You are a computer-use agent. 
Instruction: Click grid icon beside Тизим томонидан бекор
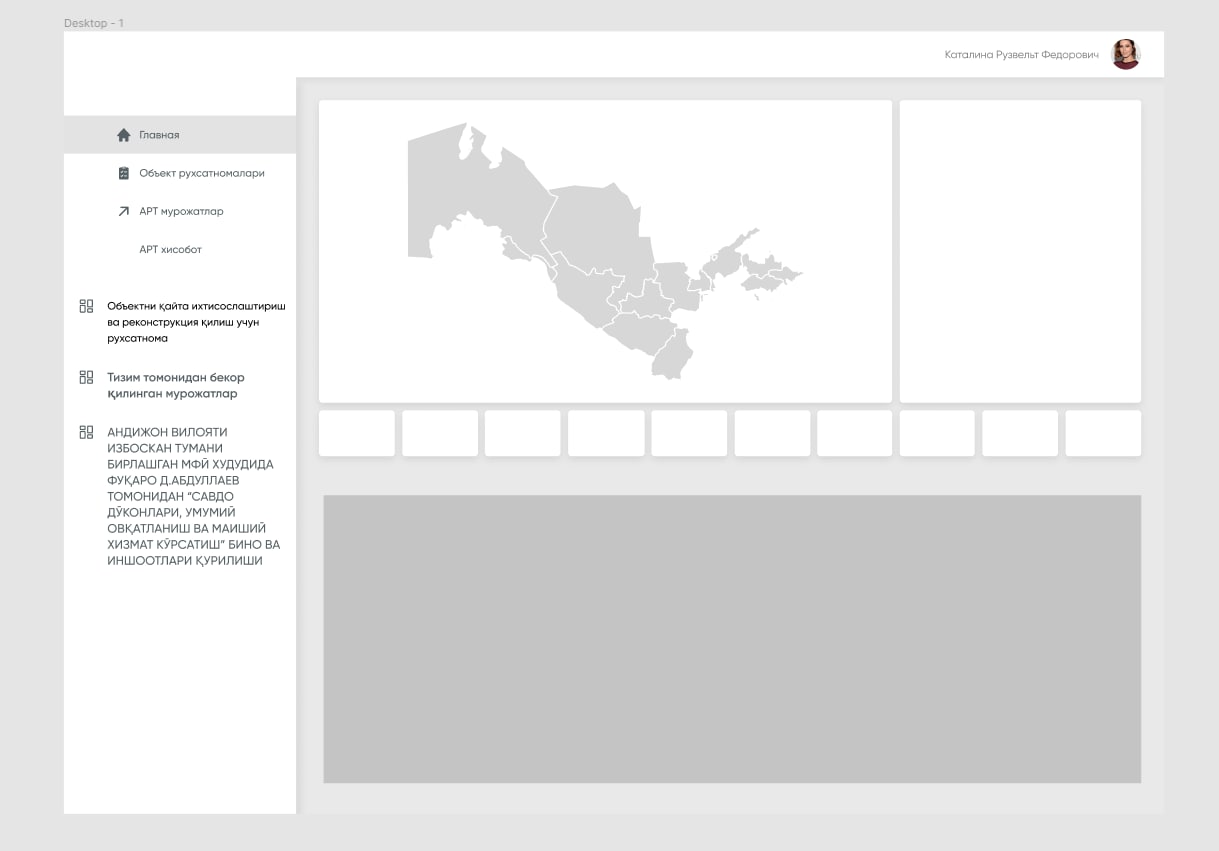click(86, 377)
